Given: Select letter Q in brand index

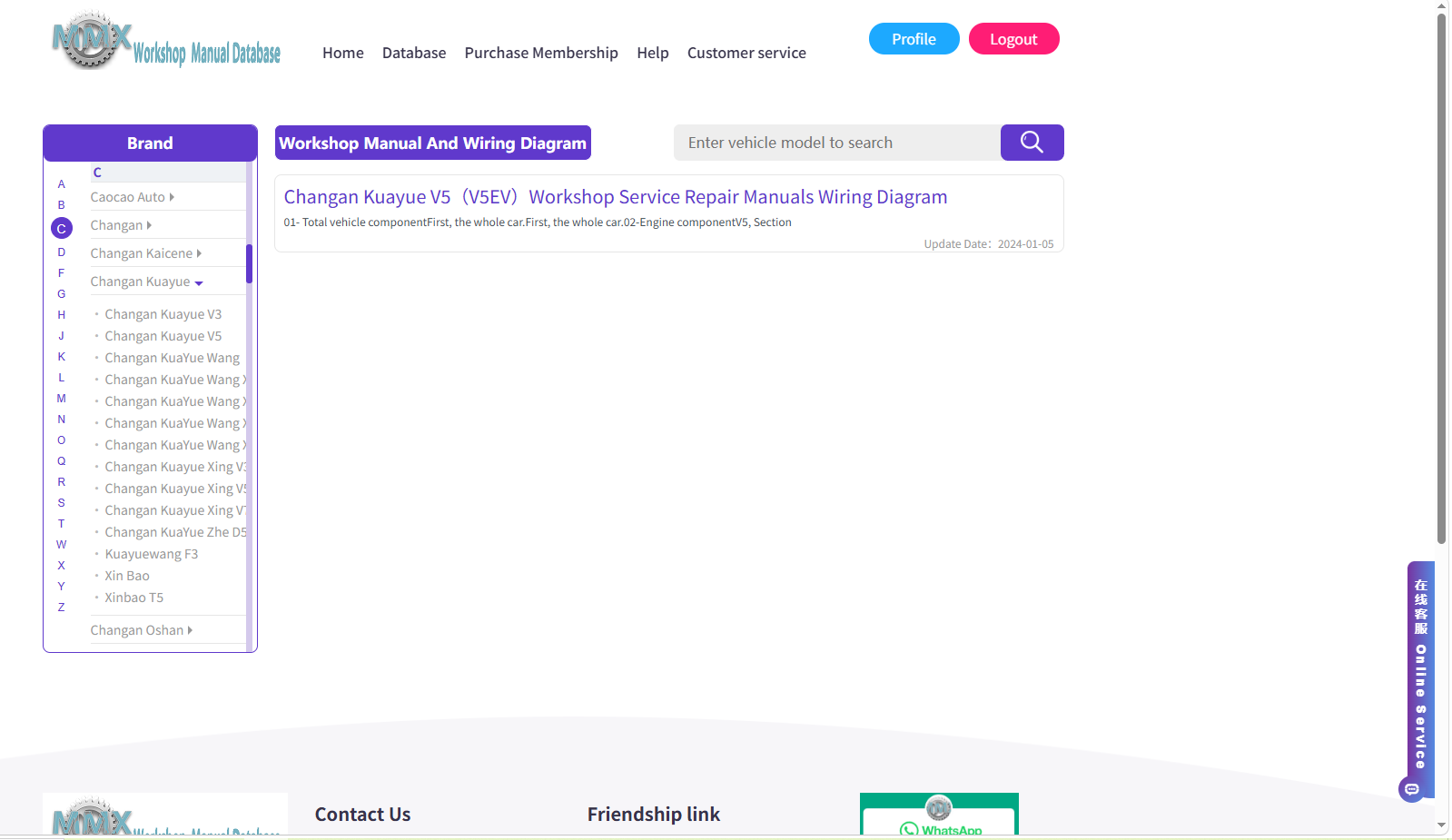Looking at the screenshot, I should [62, 461].
